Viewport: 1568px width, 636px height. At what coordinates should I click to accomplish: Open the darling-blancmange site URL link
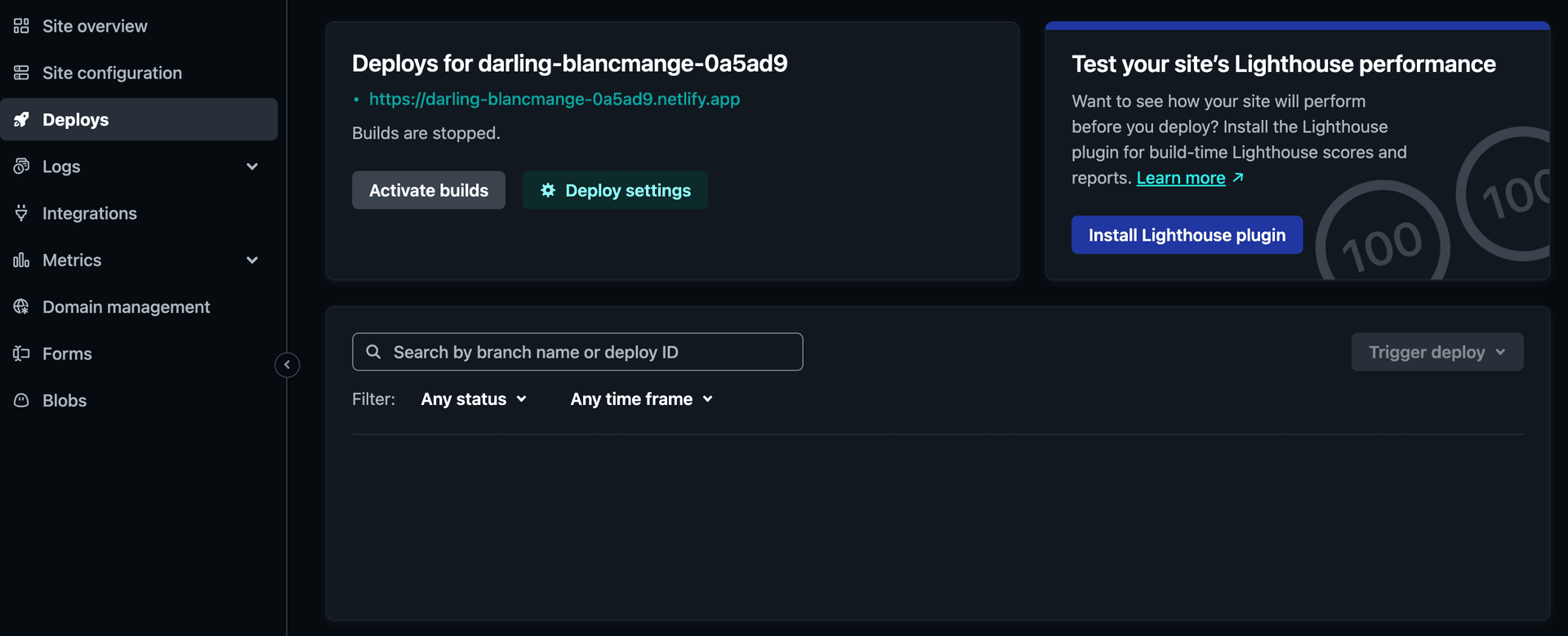coord(555,99)
